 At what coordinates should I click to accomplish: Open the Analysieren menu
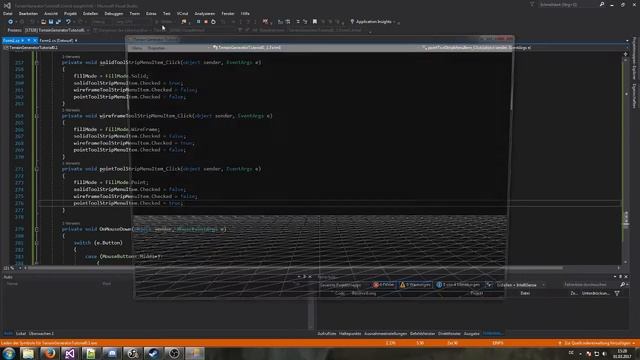(204, 13)
